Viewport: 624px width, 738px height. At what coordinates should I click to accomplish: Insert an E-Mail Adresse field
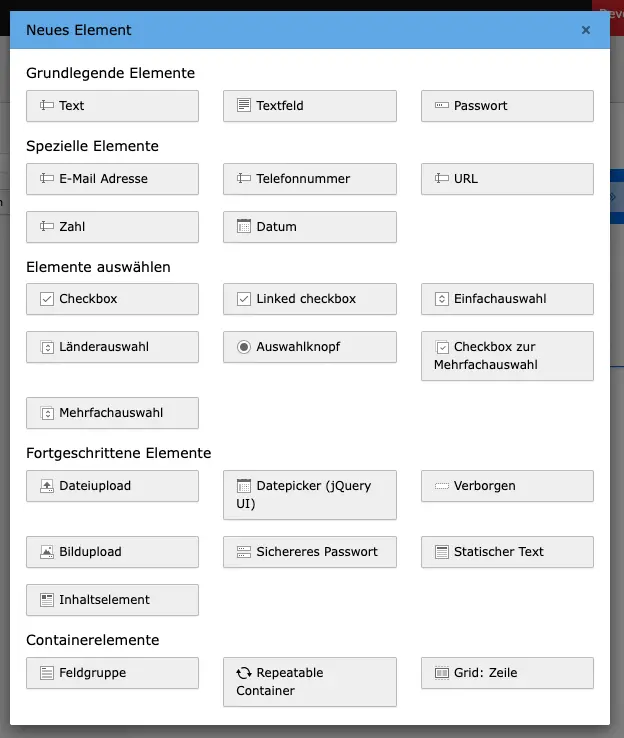click(112, 179)
